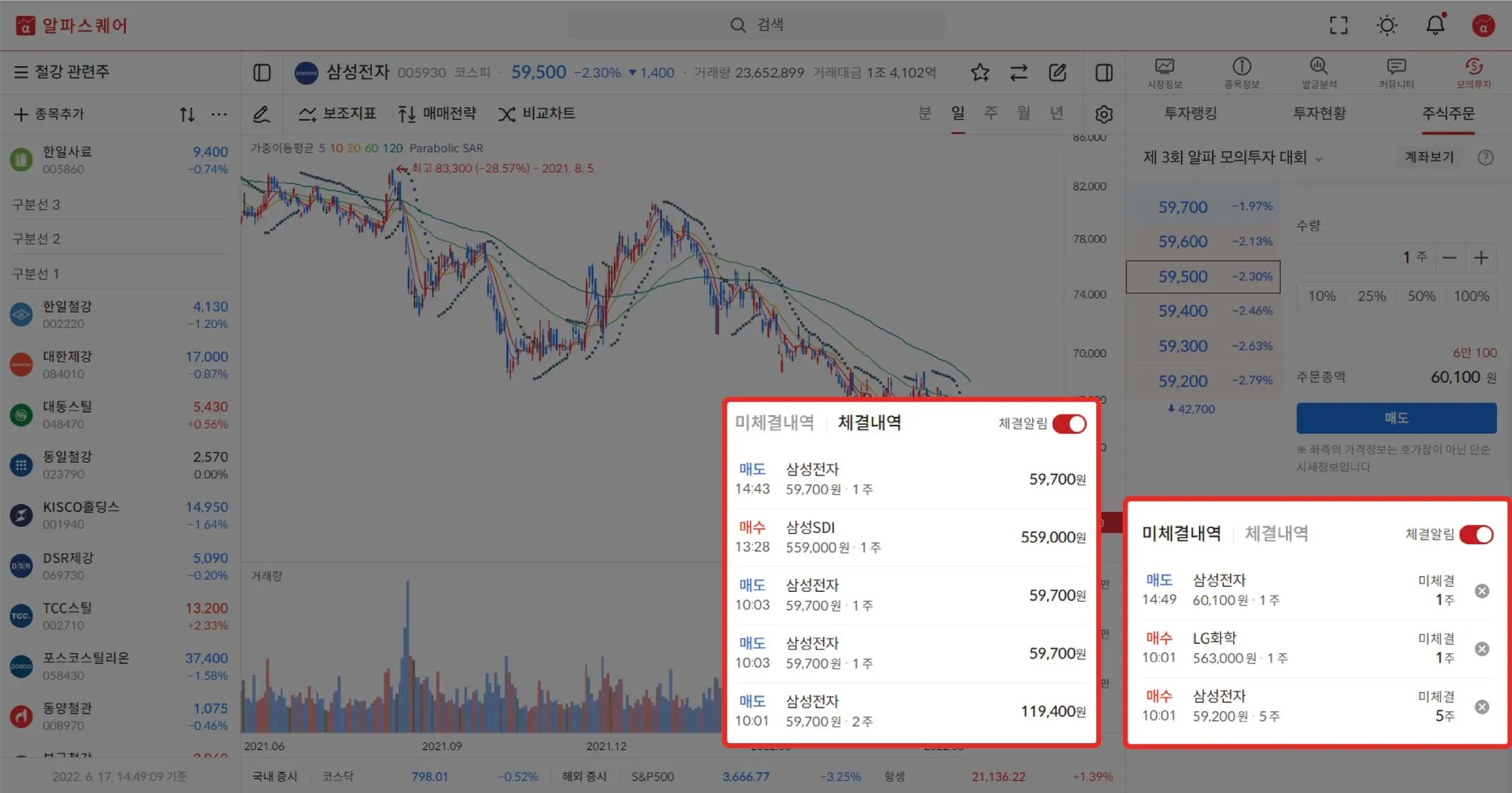Screen dimensions: 1512x793
Task: Open the 투자랭킹 tab
Action: pyautogui.click(x=1191, y=113)
